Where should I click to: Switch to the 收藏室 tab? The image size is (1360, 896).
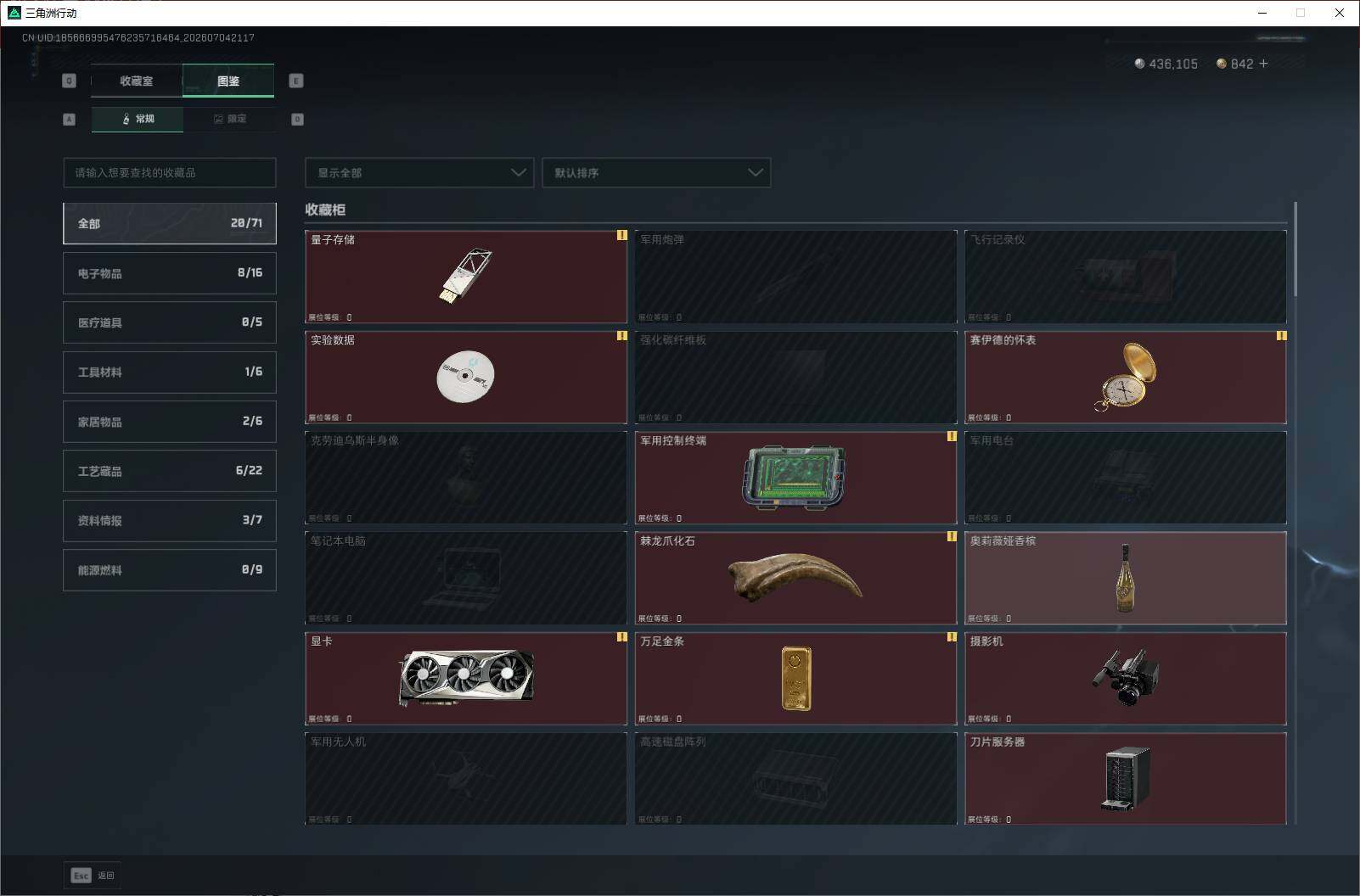(x=137, y=81)
